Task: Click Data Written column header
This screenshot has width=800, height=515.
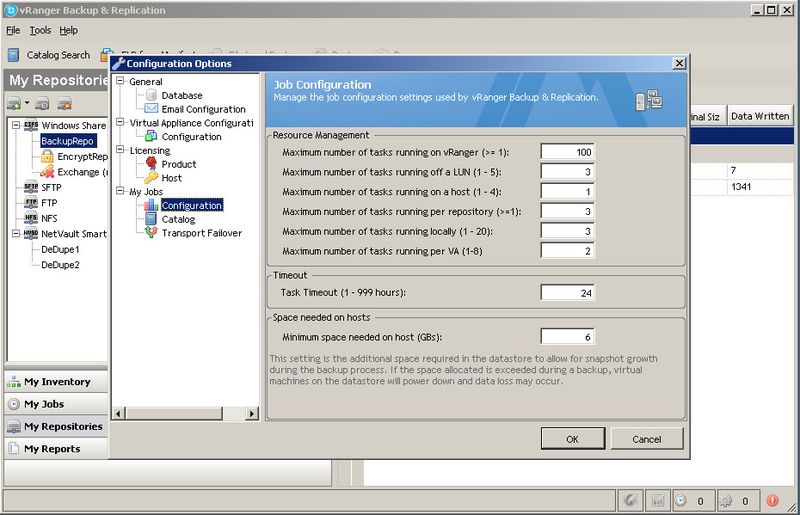Action: pyautogui.click(x=760, y=116)
